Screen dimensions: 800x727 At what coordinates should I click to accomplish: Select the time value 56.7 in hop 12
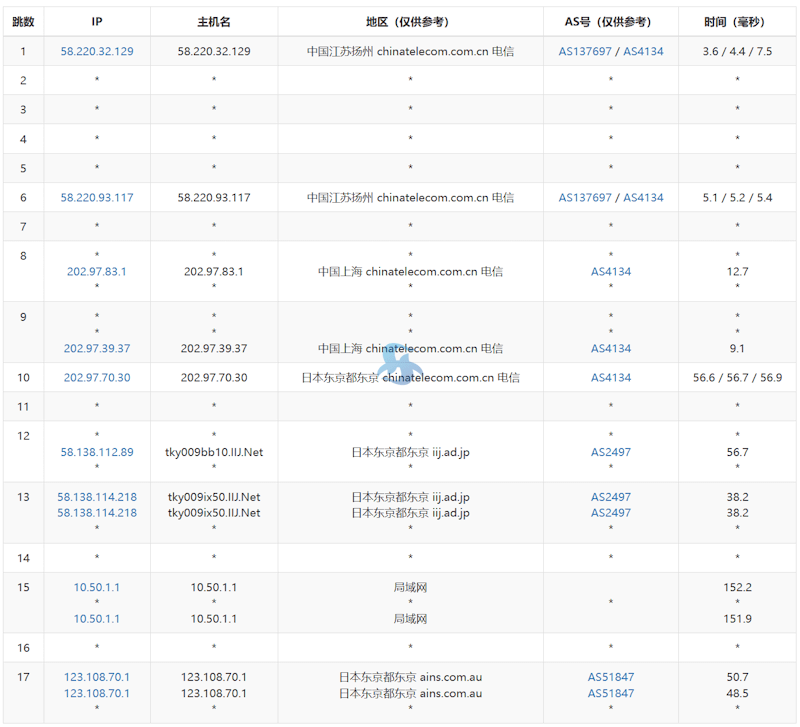click(737, 453)
